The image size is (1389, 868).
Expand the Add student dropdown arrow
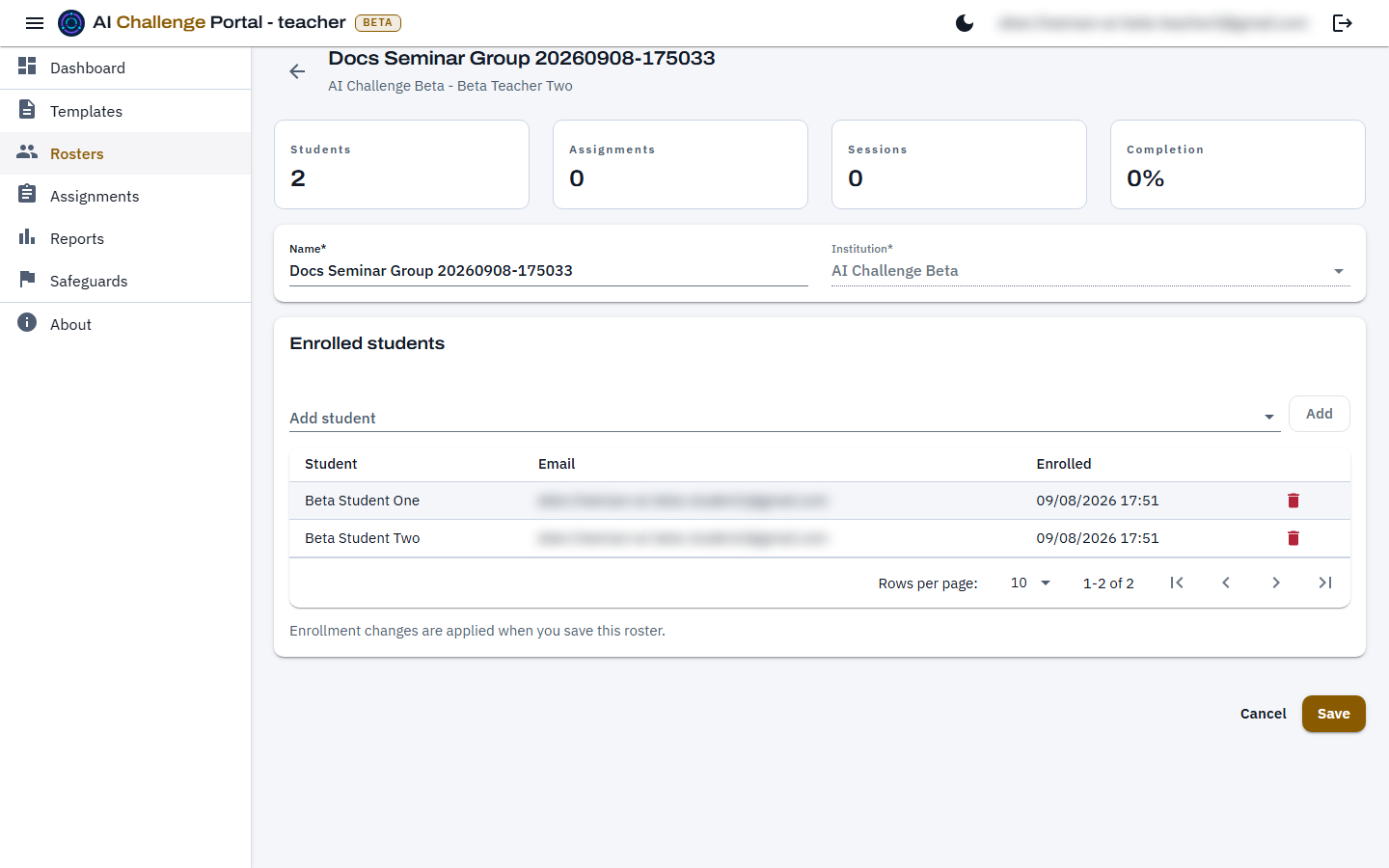1269,417
